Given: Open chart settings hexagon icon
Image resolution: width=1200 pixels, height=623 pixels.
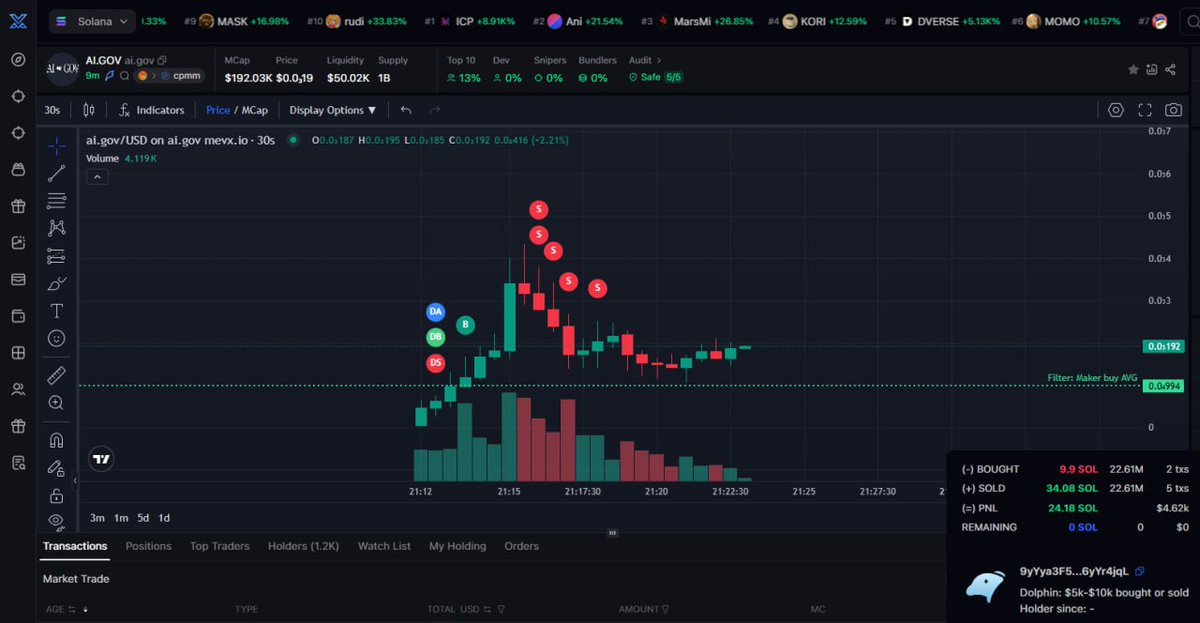Looking at the screenshot, I should click(1116, 110).
